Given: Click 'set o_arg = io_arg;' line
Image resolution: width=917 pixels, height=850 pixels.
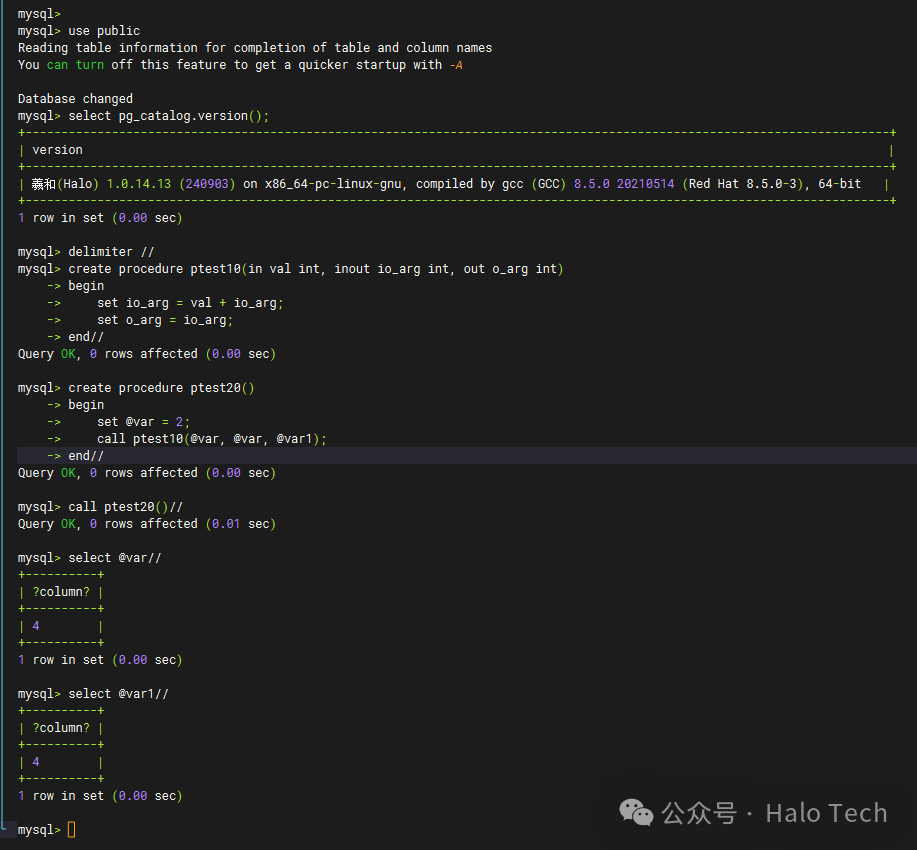Looking at the screenshot, I should pos(165,320).
